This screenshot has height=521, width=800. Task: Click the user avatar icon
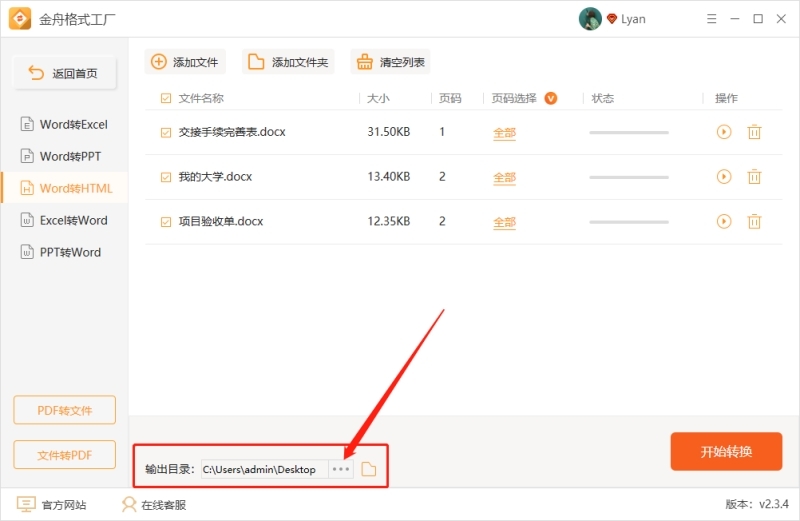pos(590,19)
